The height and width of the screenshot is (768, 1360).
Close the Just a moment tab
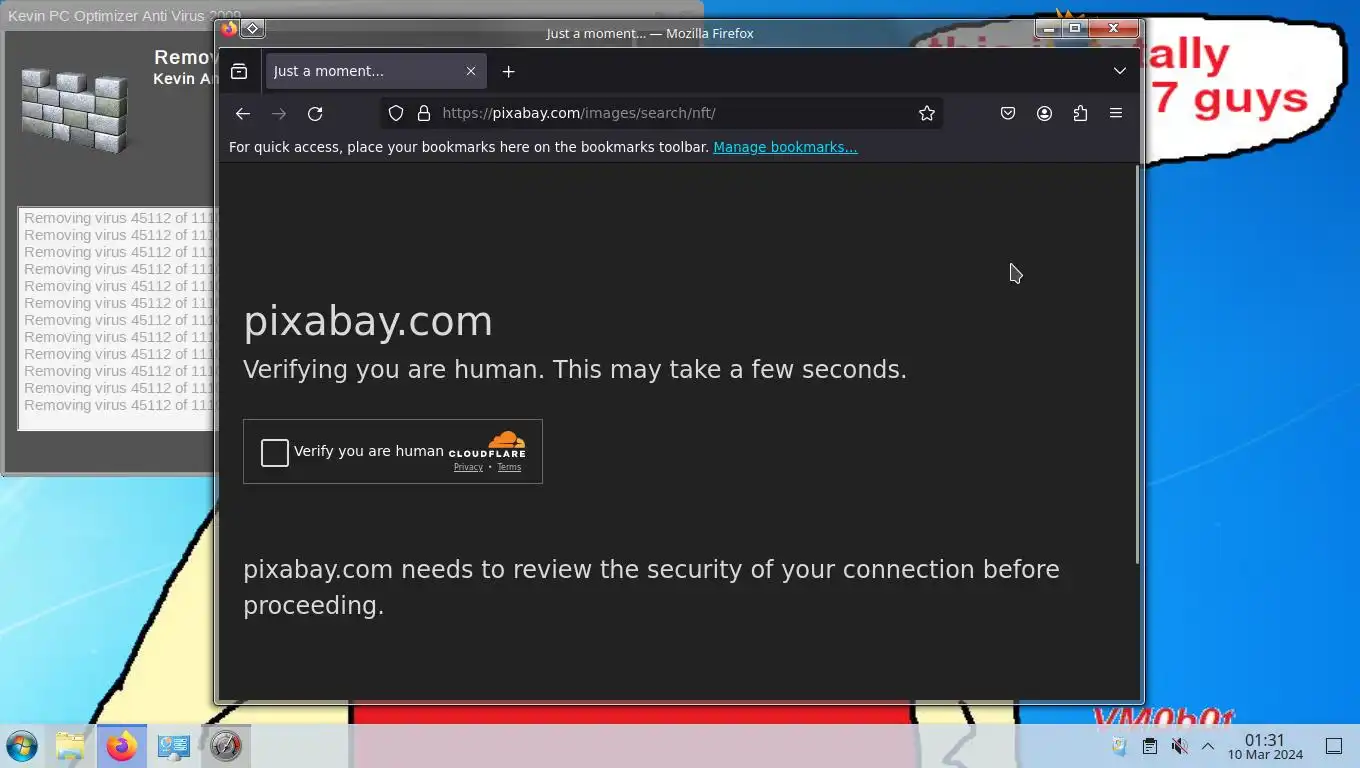coord(471,71)
